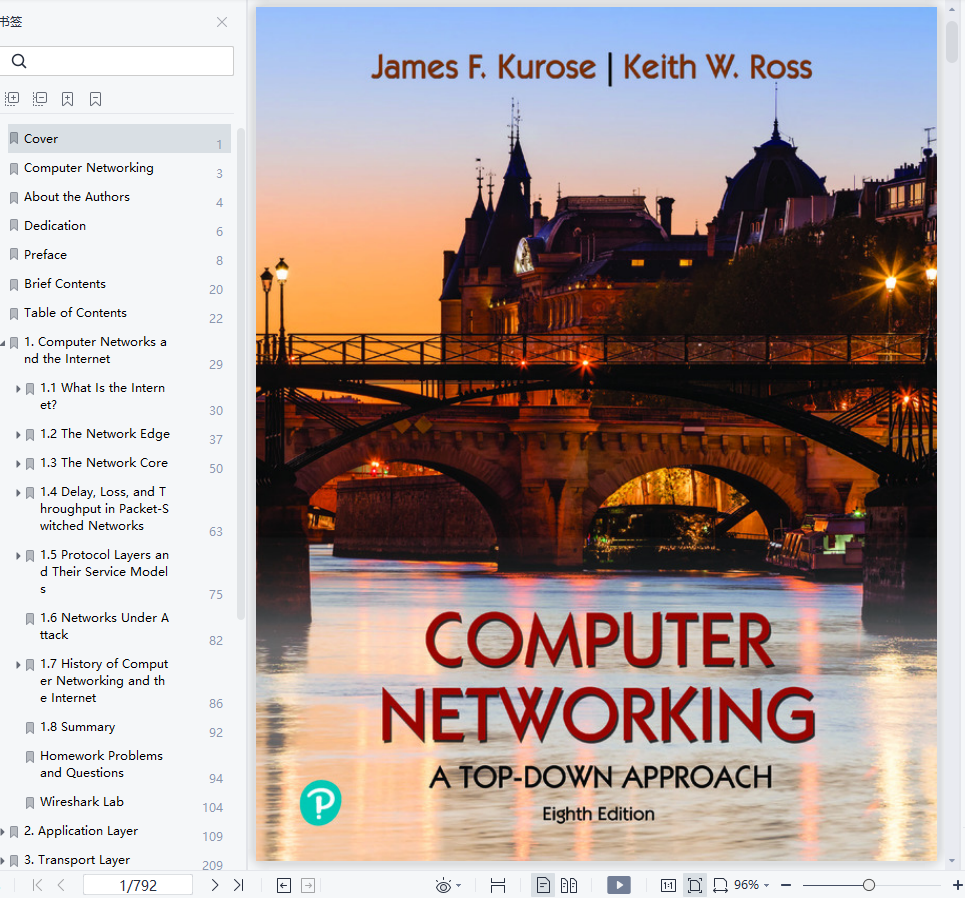Go to Table of Contents bookmark
965x898 pixels.
75,312
